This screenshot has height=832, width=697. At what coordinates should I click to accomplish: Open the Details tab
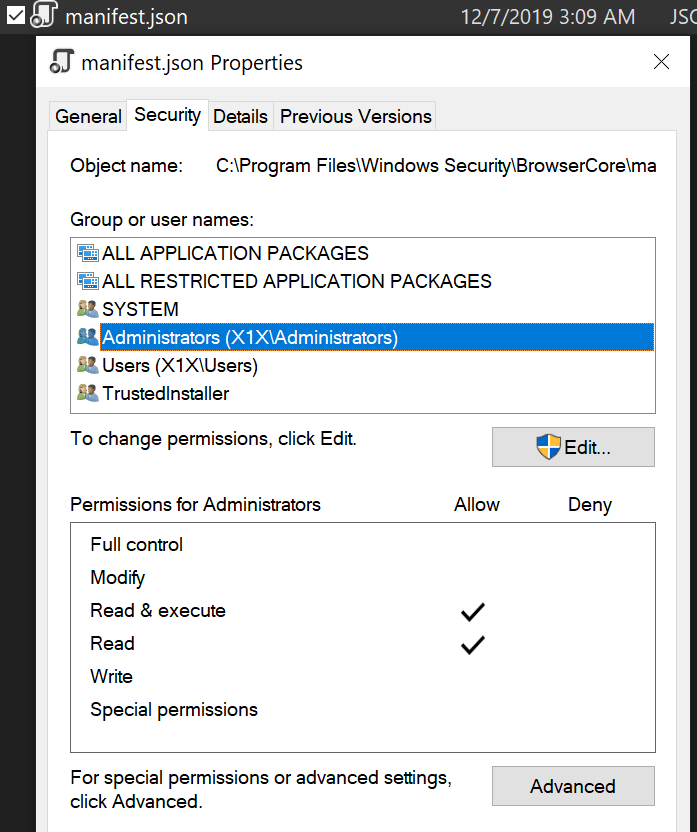point(240,116)
